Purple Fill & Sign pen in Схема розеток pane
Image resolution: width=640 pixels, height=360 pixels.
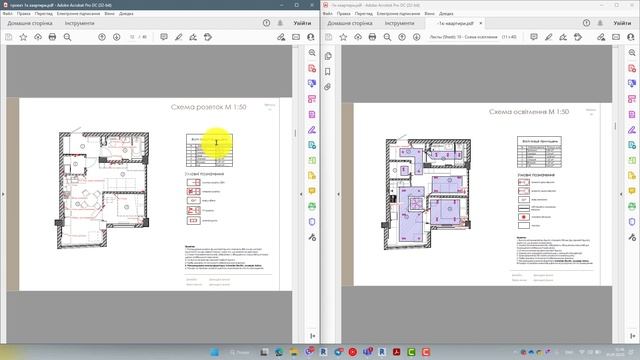[312, 130]
